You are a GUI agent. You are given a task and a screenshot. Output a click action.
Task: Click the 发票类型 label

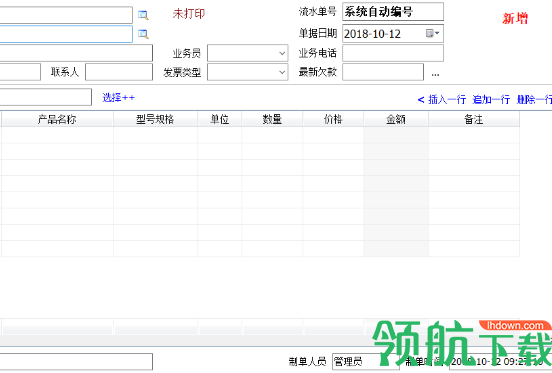click(182, 72)
